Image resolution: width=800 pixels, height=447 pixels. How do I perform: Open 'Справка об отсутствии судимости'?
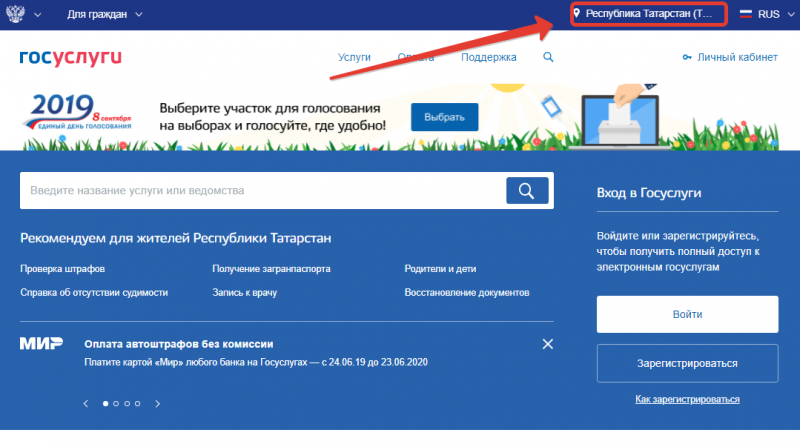(x=94, y=292)
